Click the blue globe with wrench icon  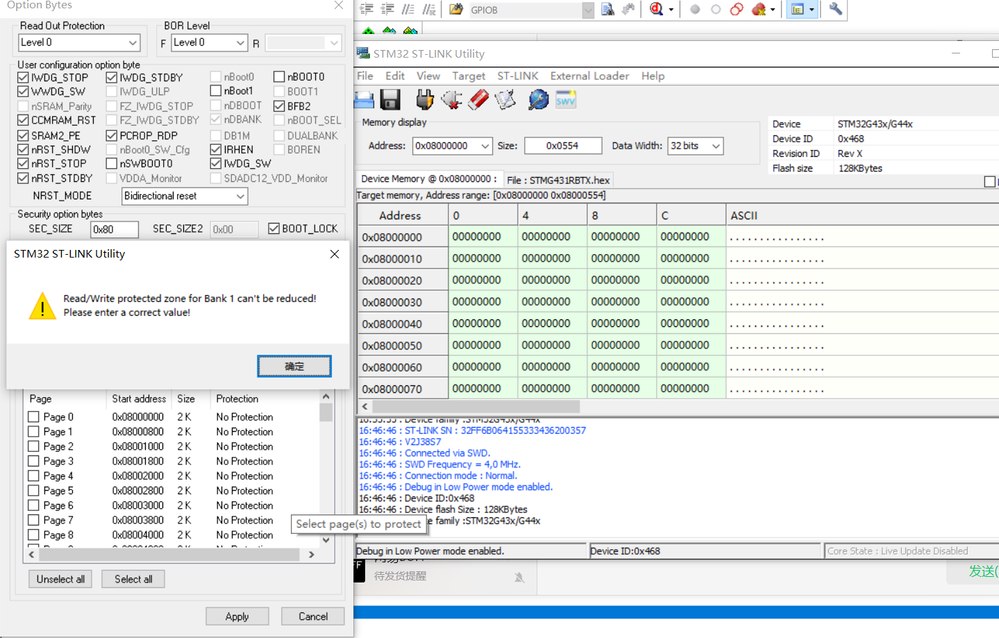(538, 100)
